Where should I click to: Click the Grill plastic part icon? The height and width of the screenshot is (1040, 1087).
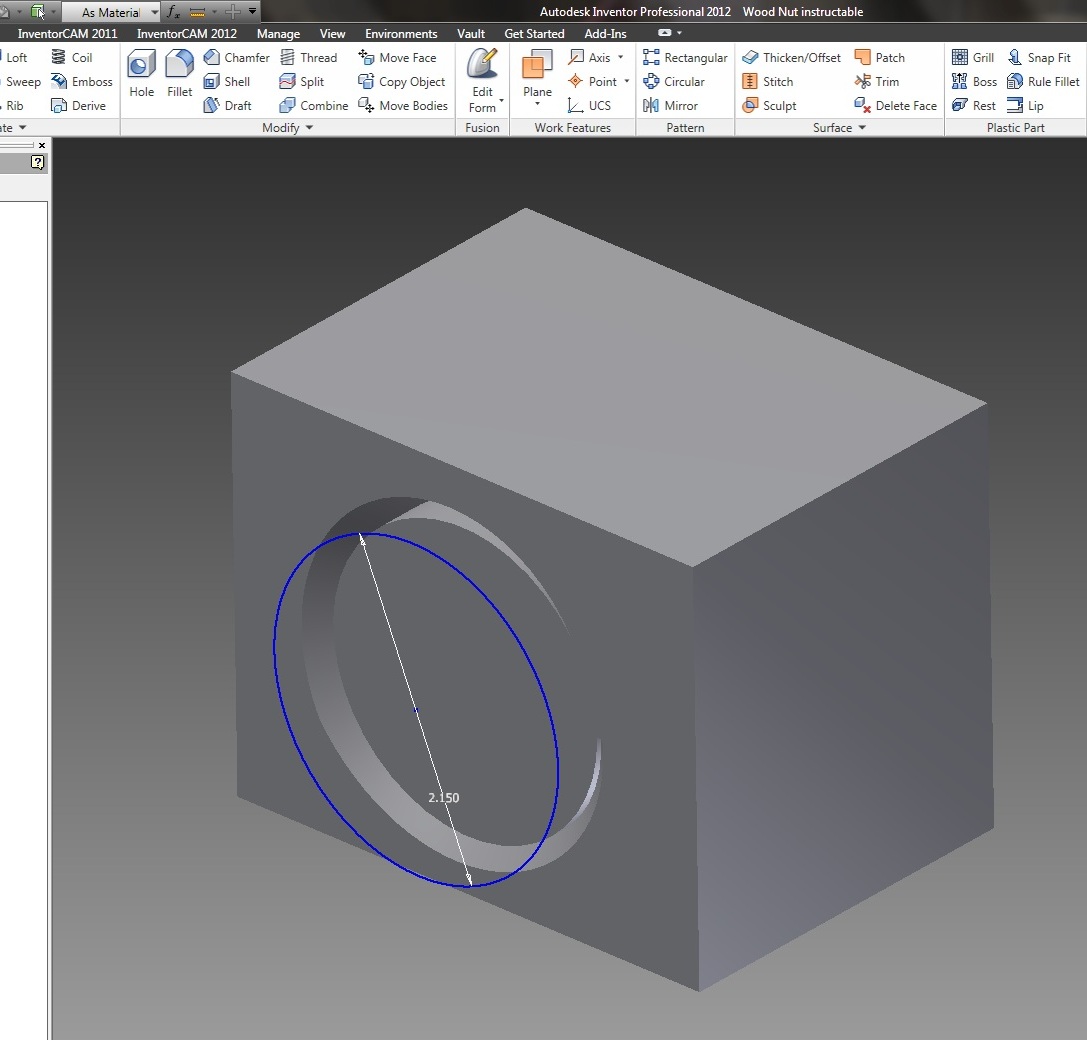pos(959,58)
